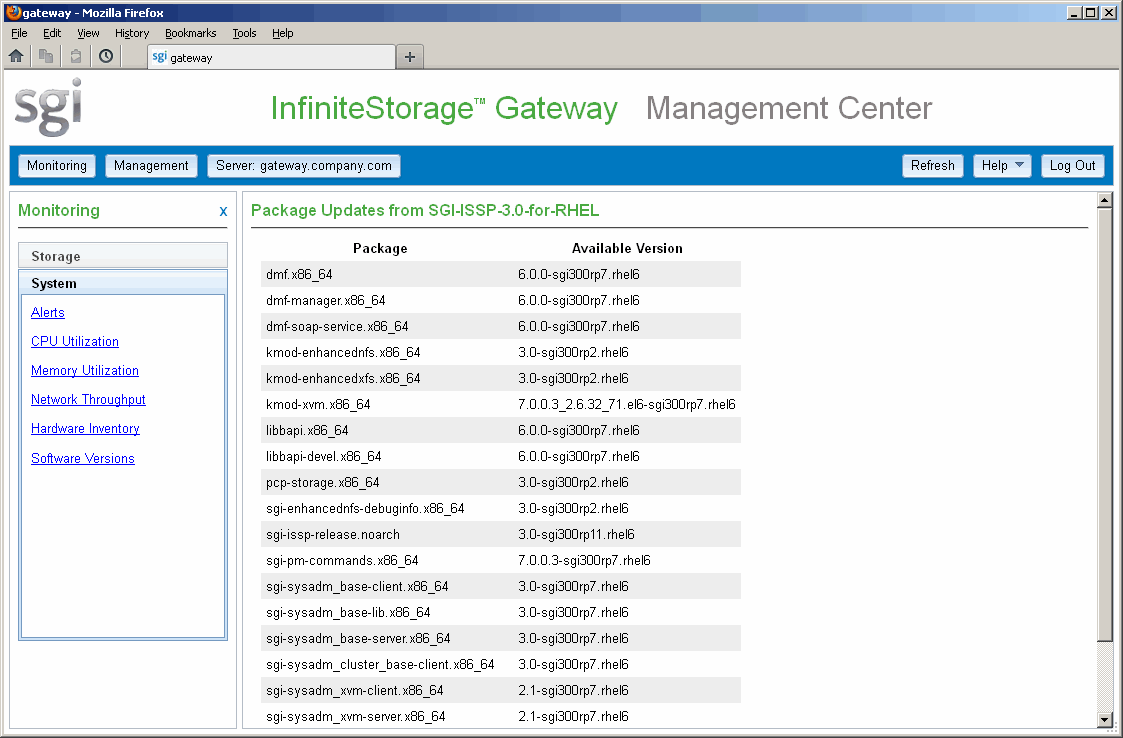This screenshot has width=1123, height=738.
Task: Click the Package column header
Action: click(380, 249)
